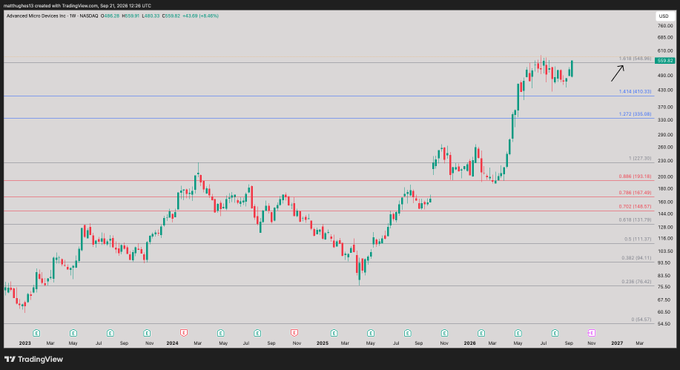
Task: Click the 2026 year label on time axis
Action: 470,343
